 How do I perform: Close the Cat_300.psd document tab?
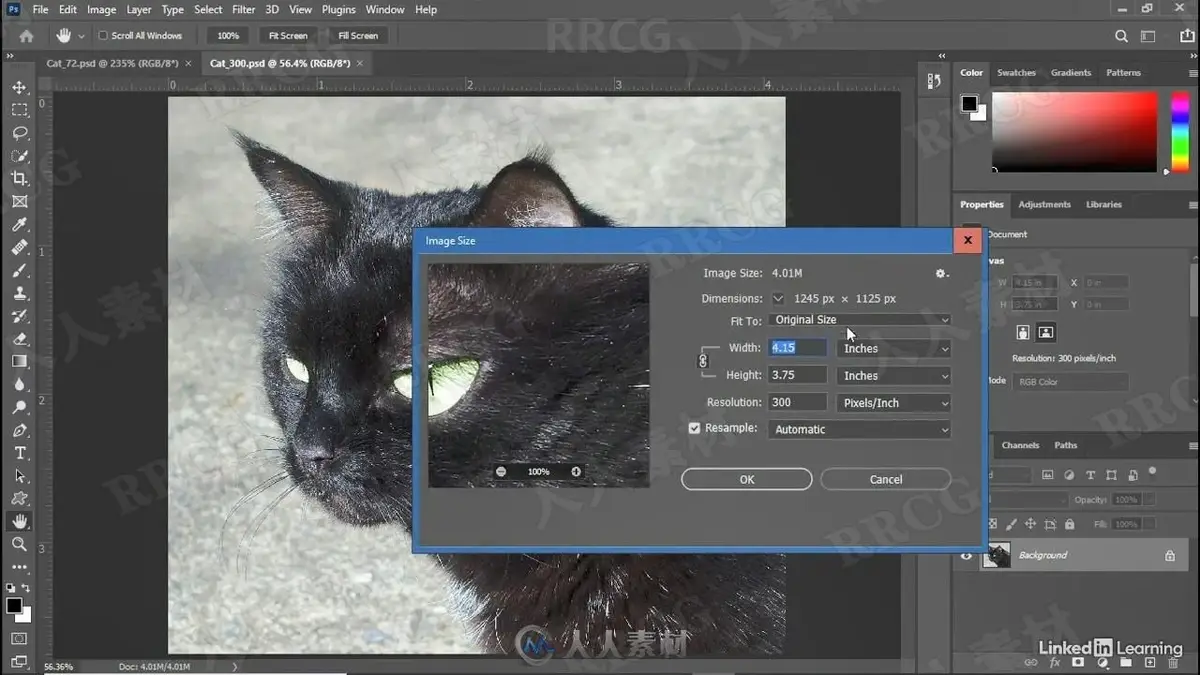click(x=360, y=62)
